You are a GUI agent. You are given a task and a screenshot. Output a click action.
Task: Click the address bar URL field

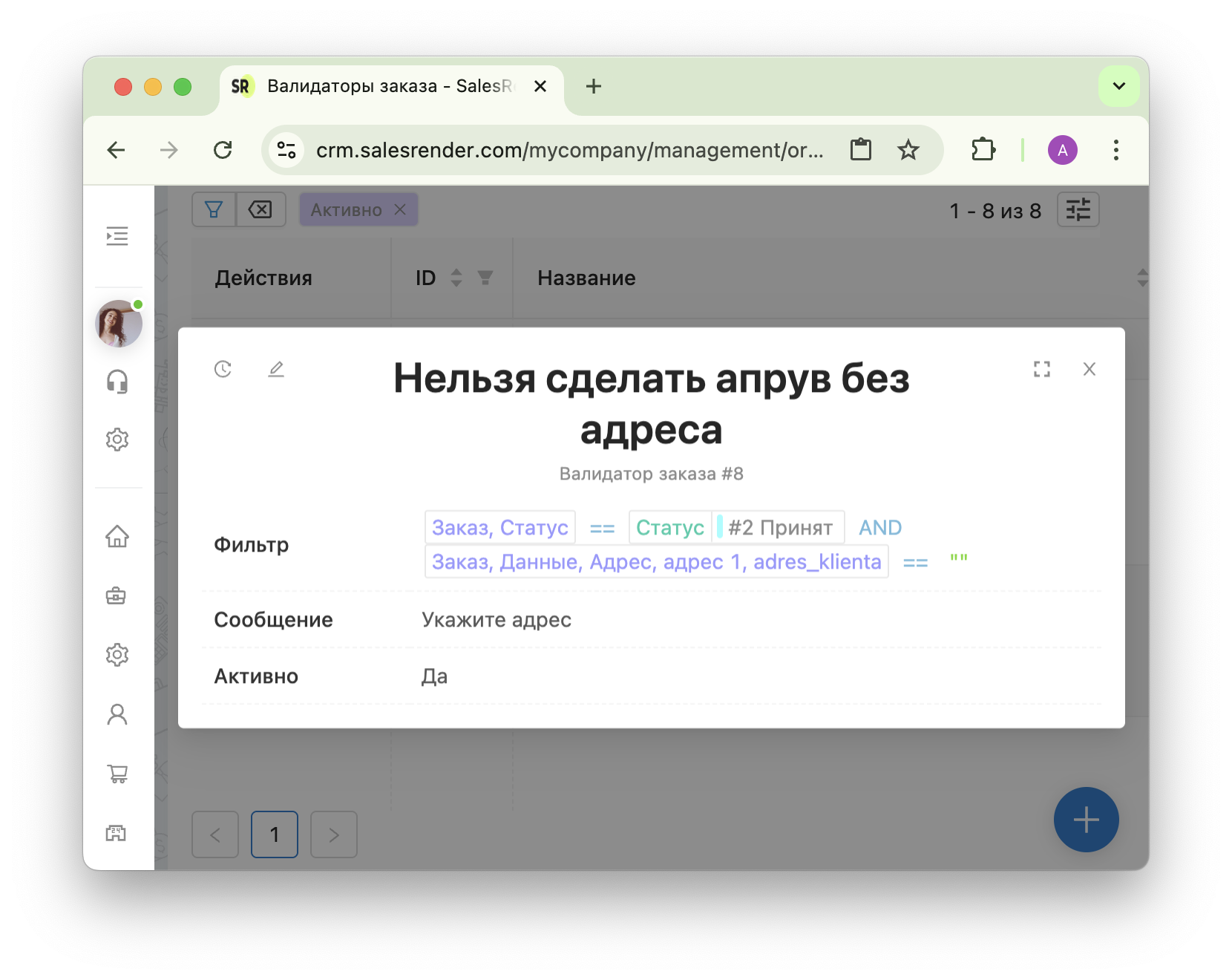pos(570,150)
